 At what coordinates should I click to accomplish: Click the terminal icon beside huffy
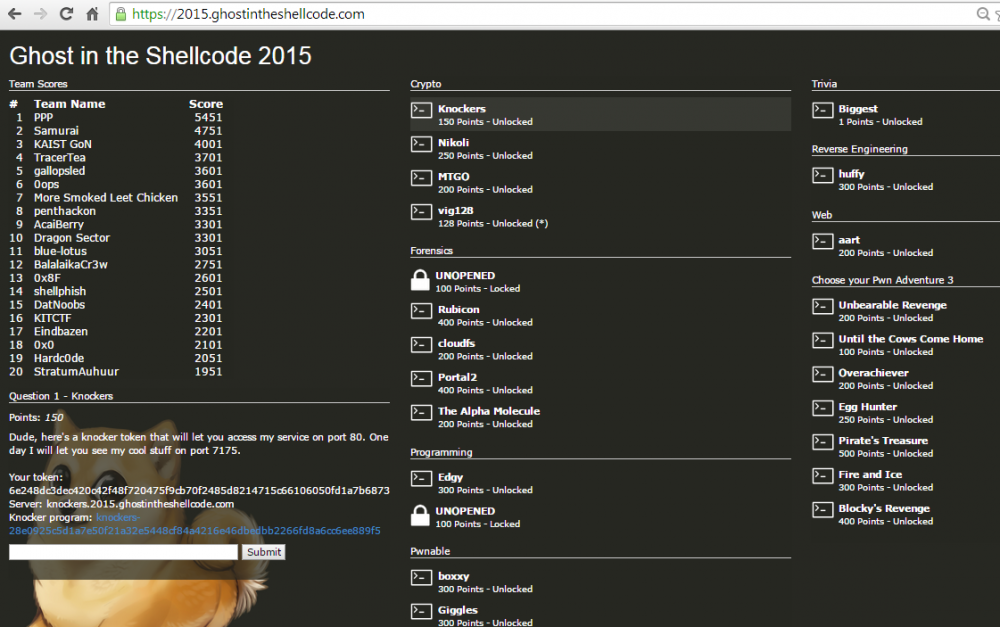pos(822,175)
